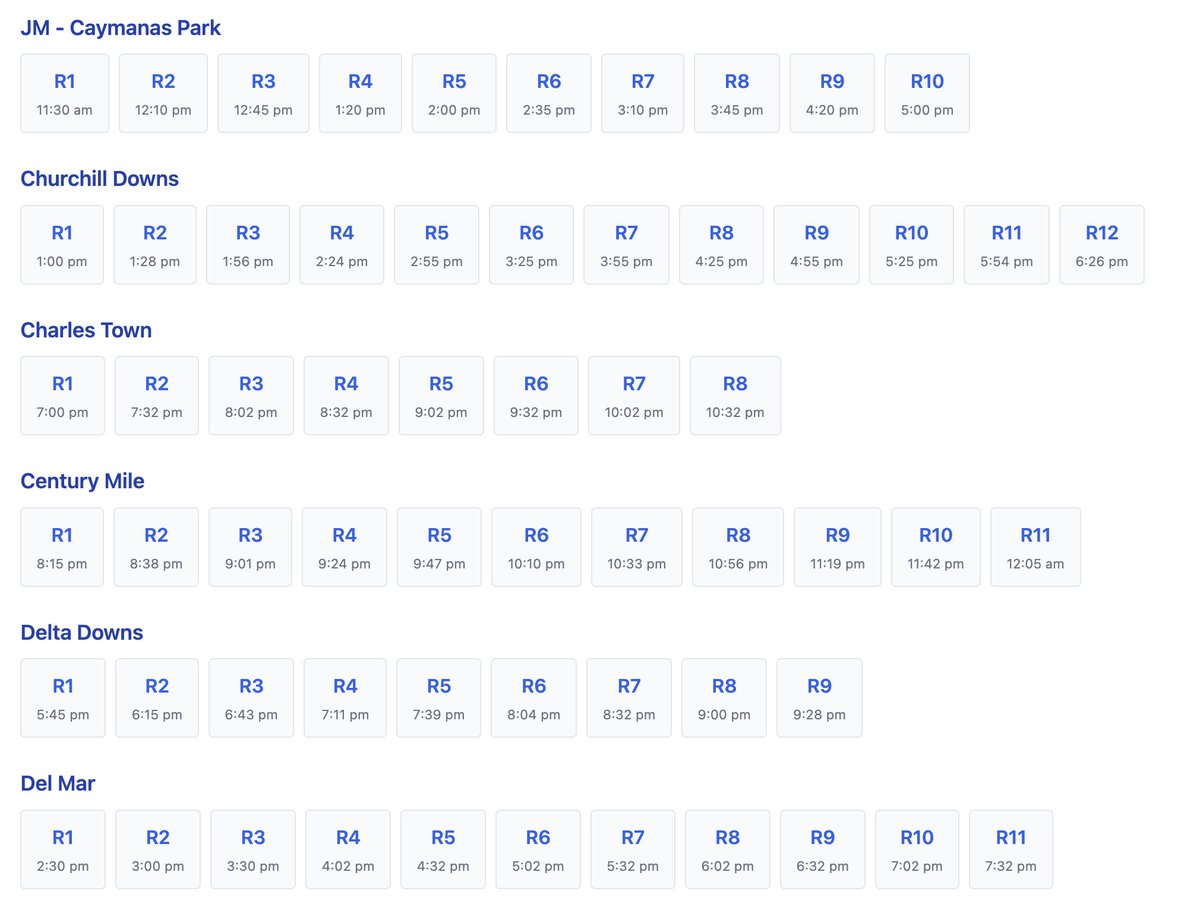Open Century Mile R1 at 8:15 pm
1200x910 pixels.
pyautogui.click(x=62, y=547)
